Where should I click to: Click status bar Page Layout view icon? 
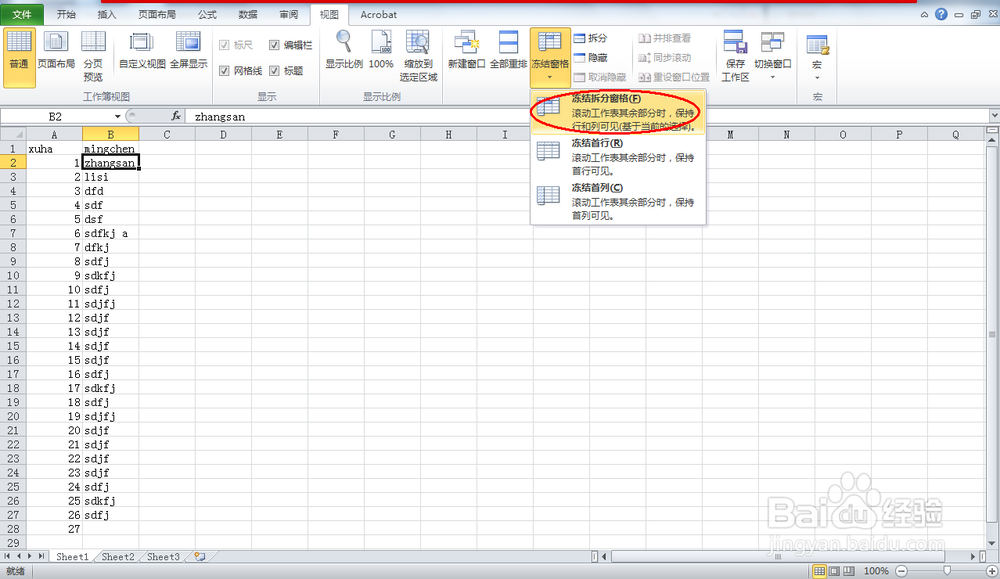834,571
